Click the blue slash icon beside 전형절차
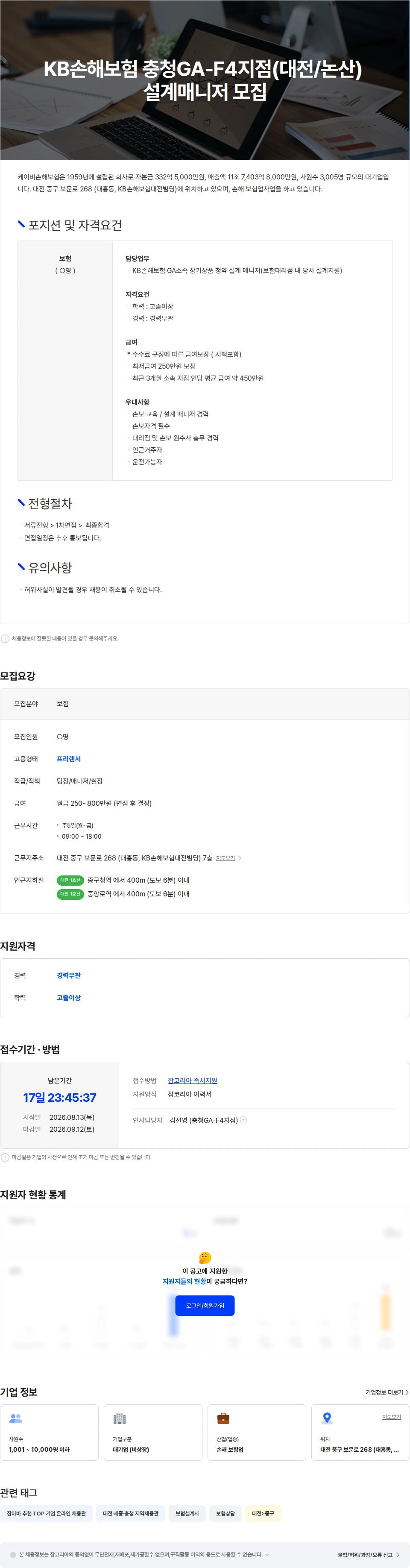Viewport: 410px width, 1568px height. coord(21,502)
